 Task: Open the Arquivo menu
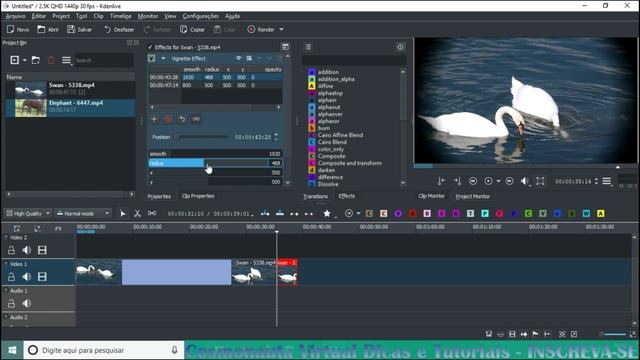[16, 16]
